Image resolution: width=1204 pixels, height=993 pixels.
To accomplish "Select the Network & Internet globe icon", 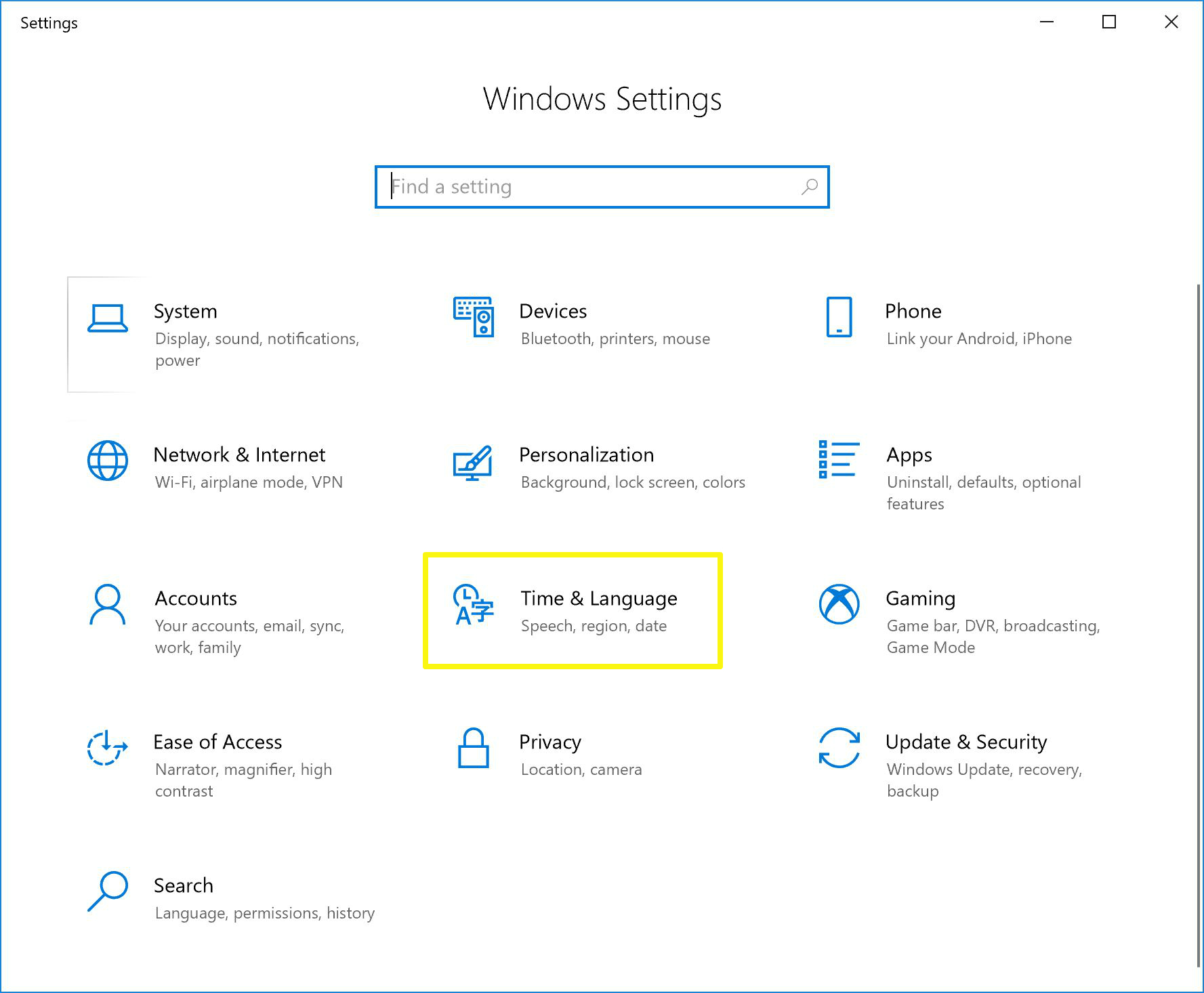I will [x=108, y=461].
